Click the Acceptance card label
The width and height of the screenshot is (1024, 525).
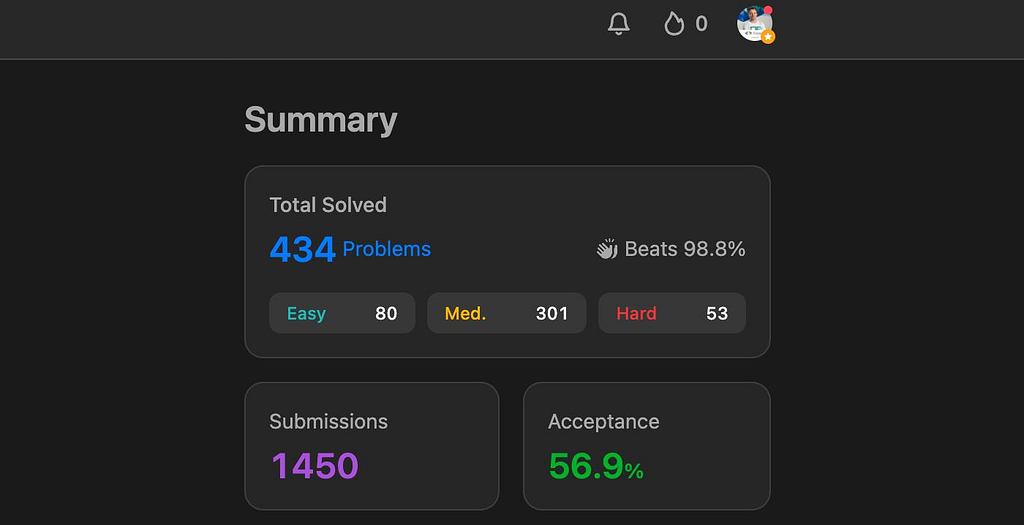click(x=603, y=421)
